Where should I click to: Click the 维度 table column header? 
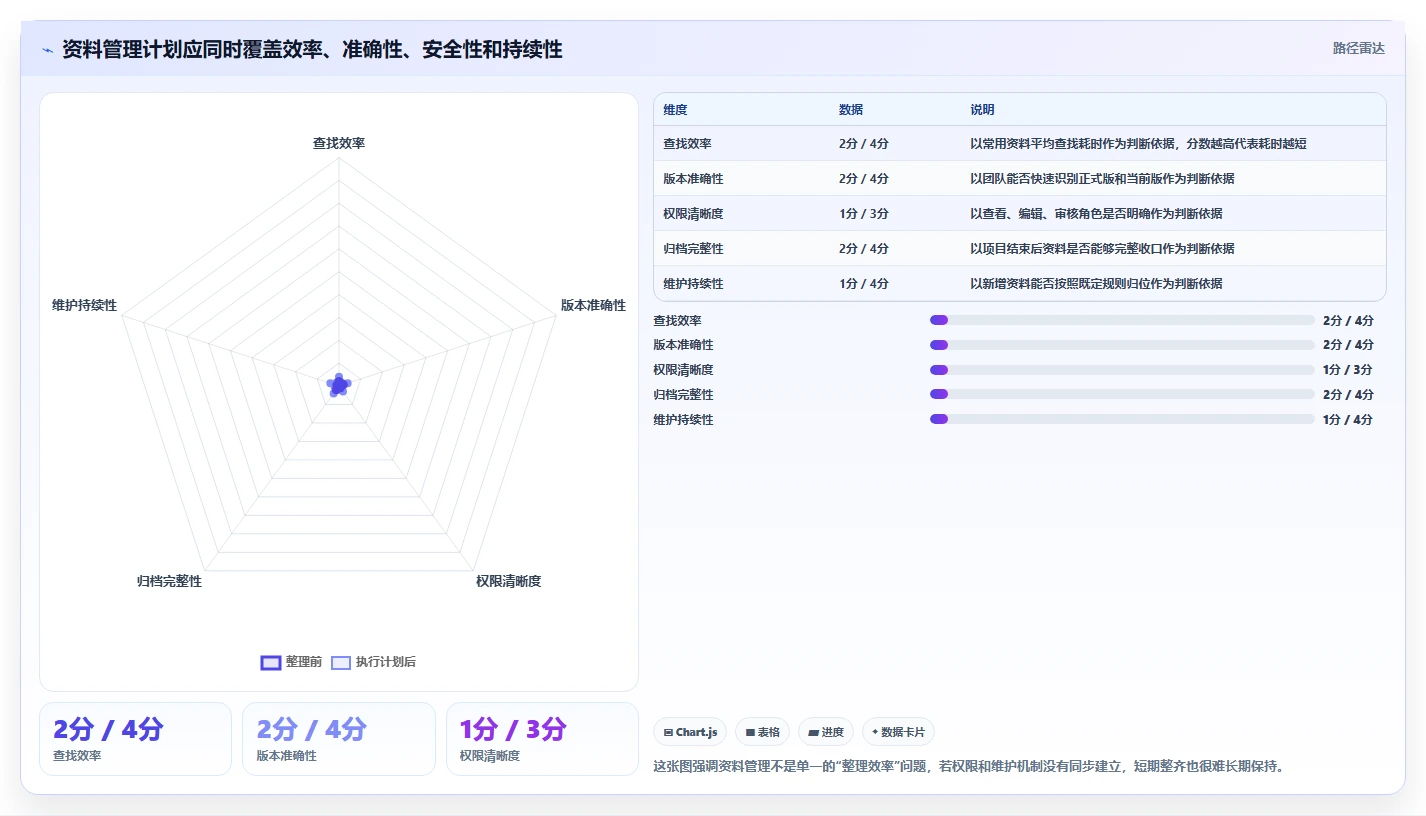675,110
